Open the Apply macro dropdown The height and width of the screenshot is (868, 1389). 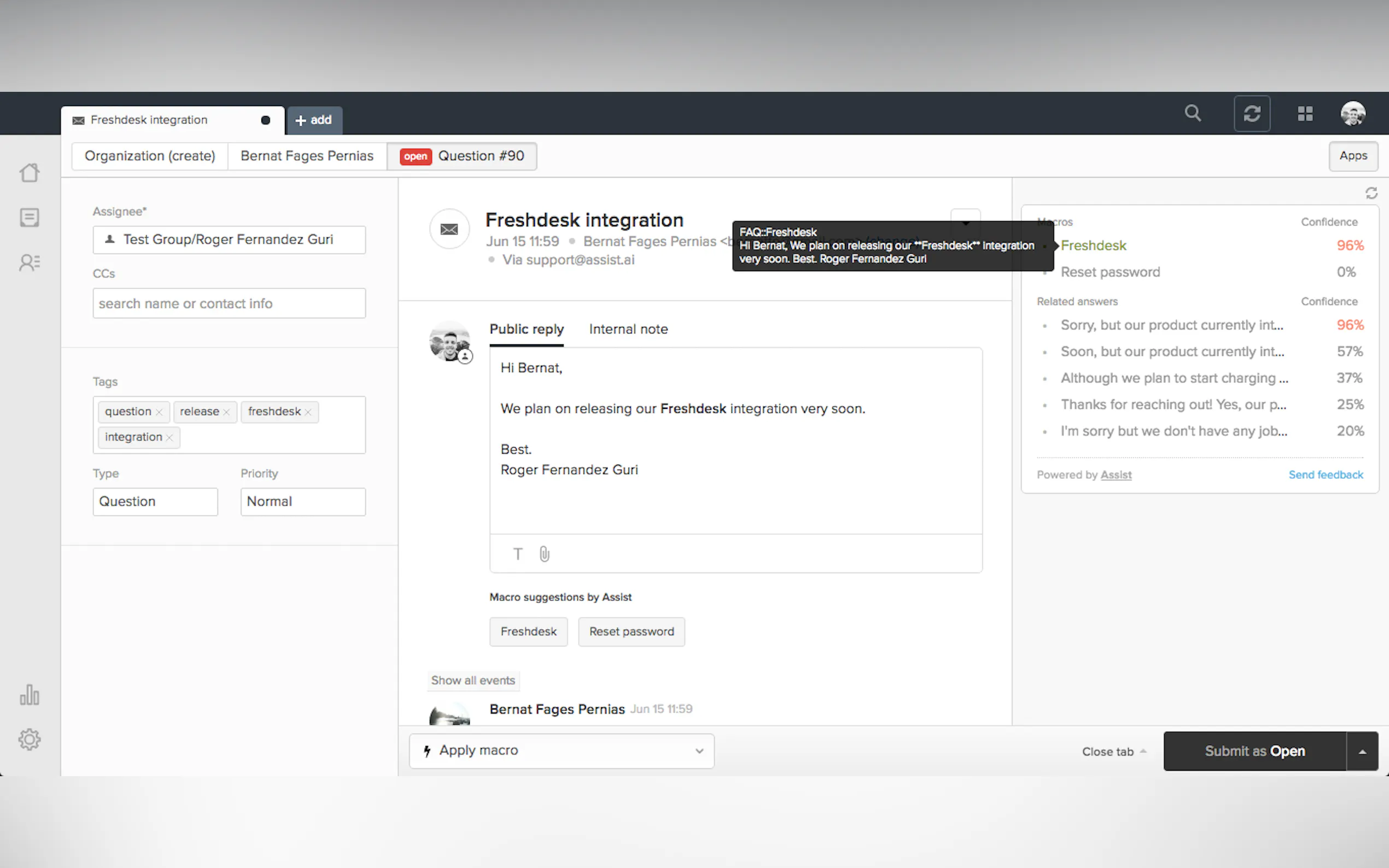click(x=561, y=750)
